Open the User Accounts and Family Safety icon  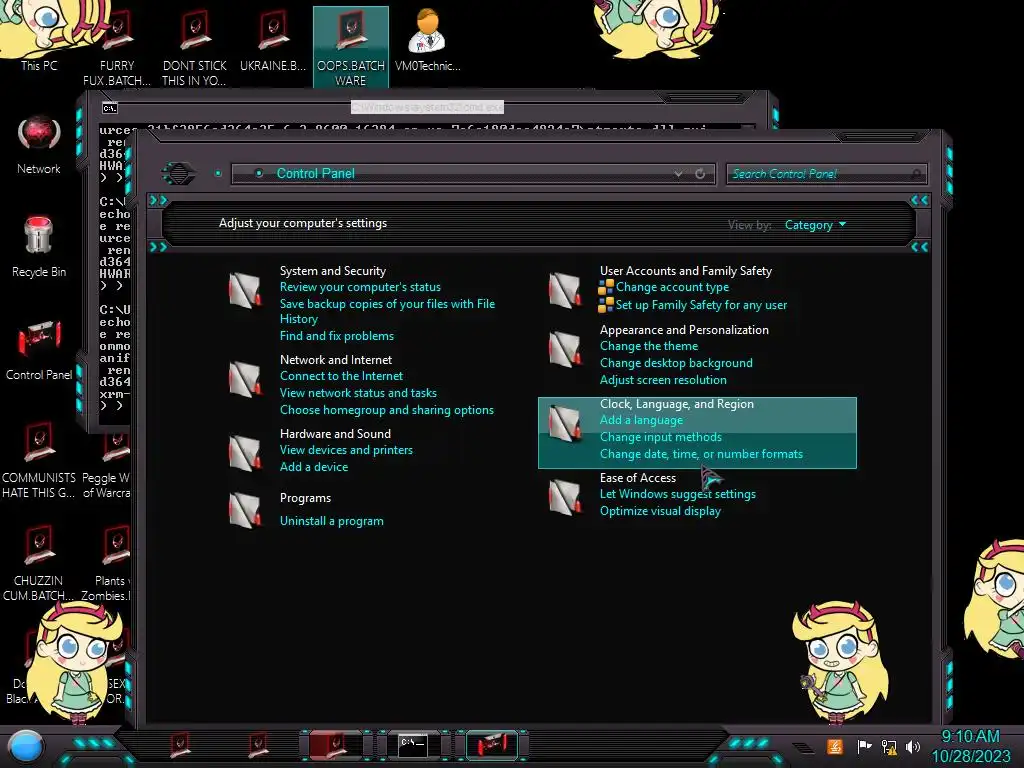click(565, 291)
